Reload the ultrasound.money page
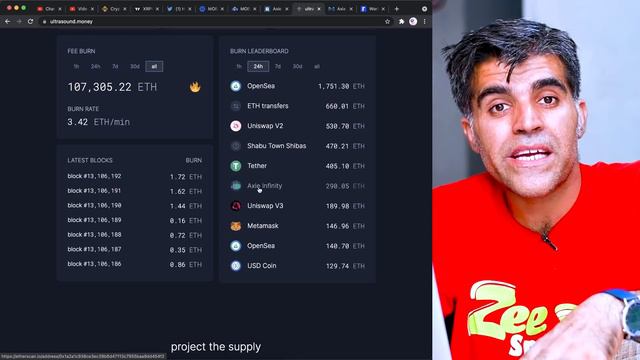This screenshot has height=360, width=640. click(30, 21)
